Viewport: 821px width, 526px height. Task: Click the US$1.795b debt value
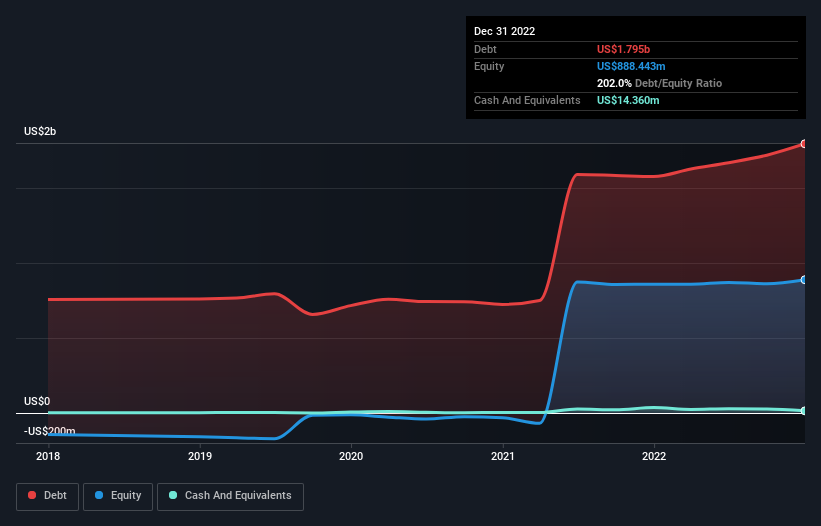point(624,49)
